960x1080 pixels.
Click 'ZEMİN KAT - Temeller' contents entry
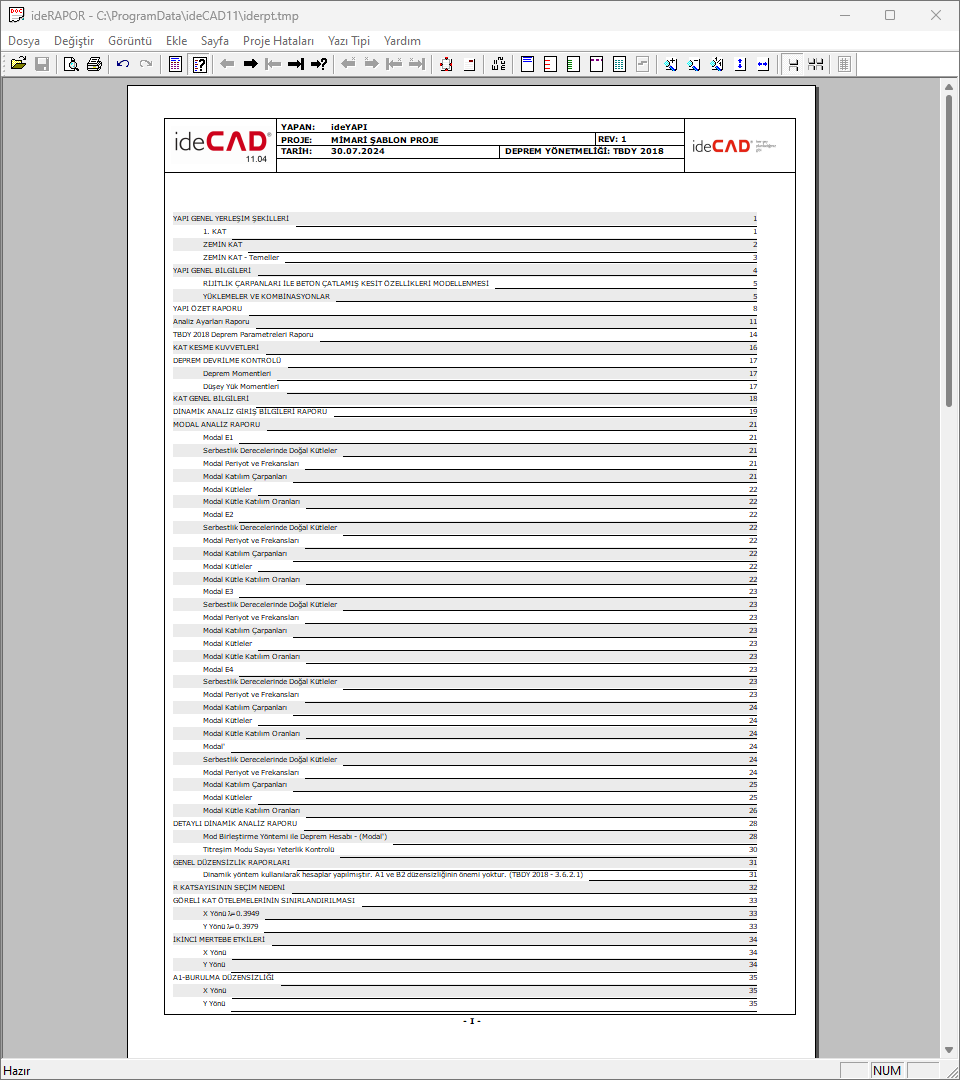241,258
